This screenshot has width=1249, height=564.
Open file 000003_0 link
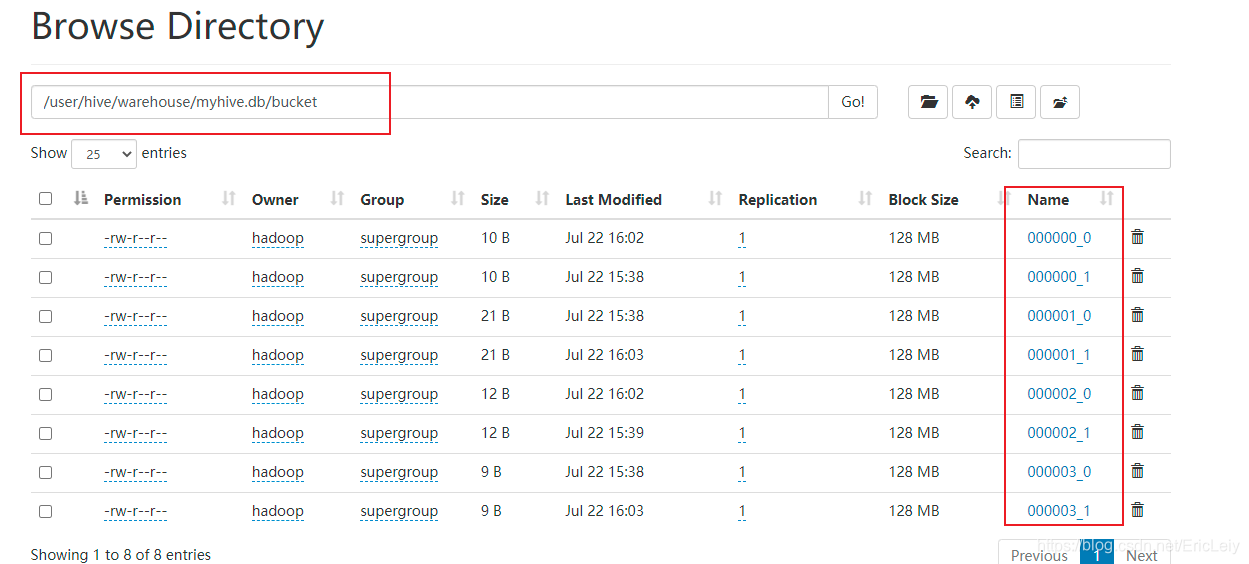point(1059,472)
